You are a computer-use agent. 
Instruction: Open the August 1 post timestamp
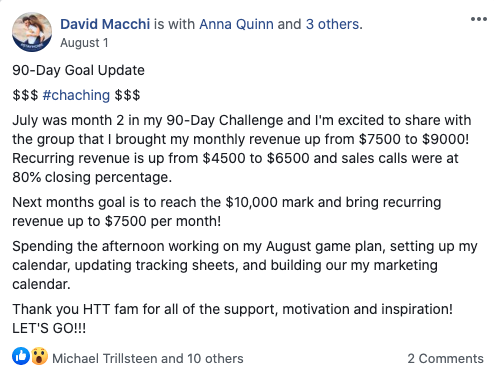click(x=84, y=43)
